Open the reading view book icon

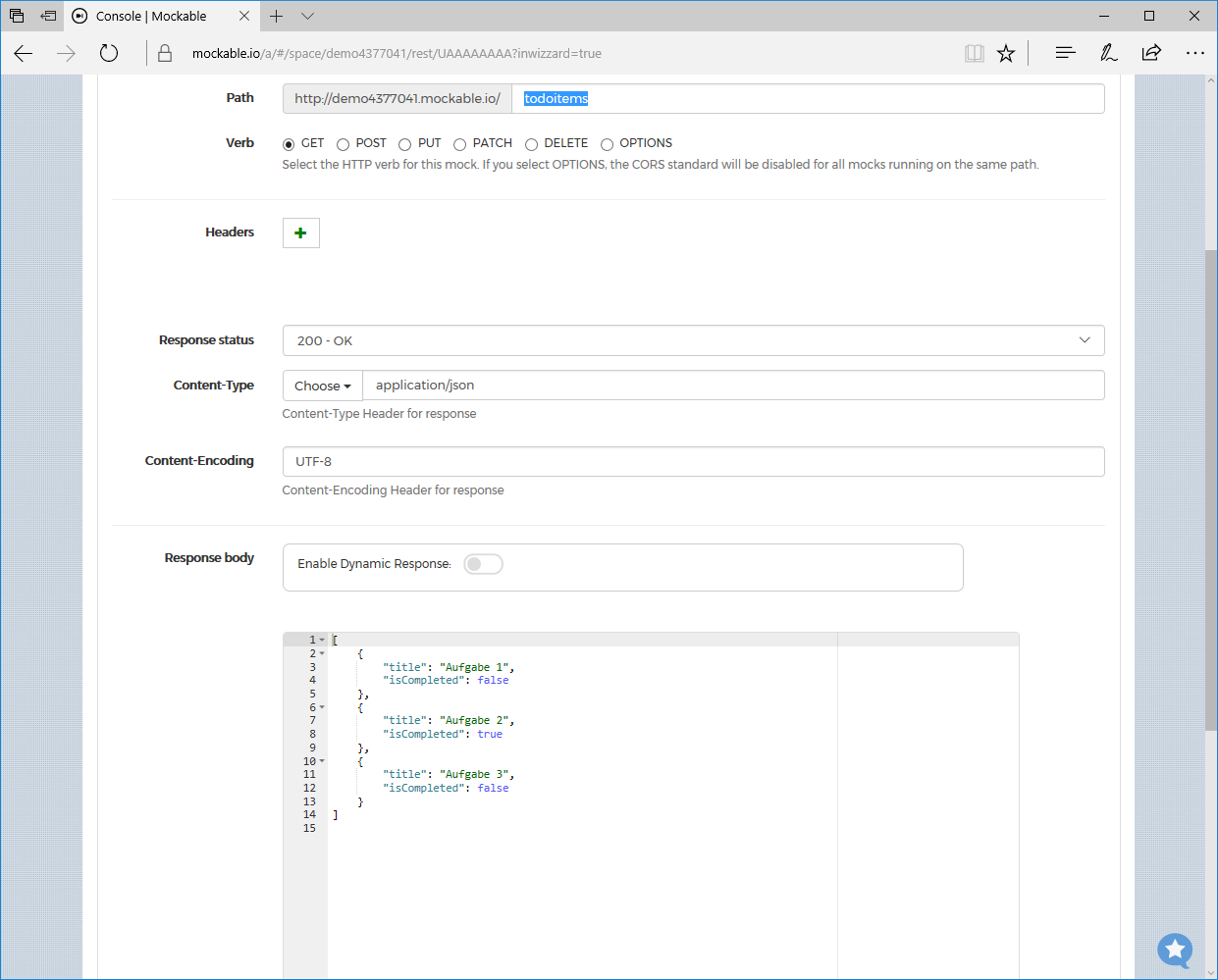point(974,53)
